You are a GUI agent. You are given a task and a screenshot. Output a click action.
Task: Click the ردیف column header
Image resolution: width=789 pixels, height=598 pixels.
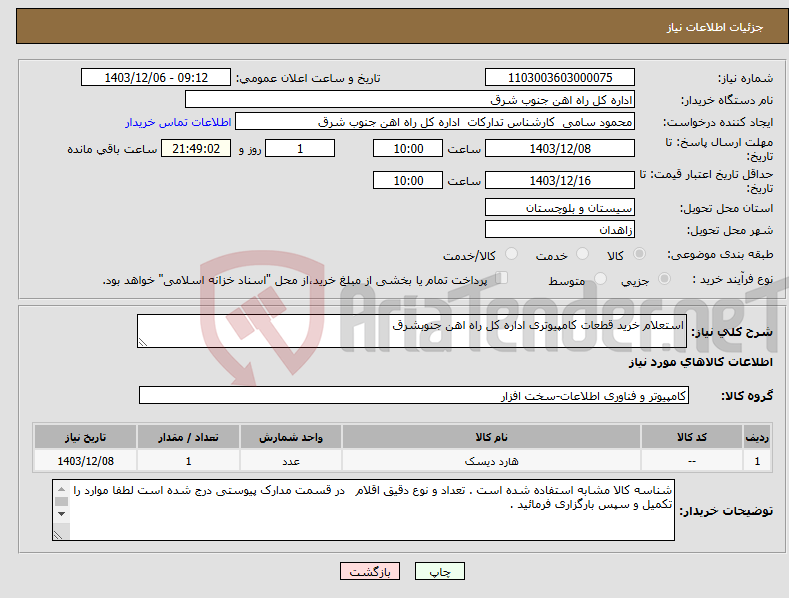click(757, 437)
